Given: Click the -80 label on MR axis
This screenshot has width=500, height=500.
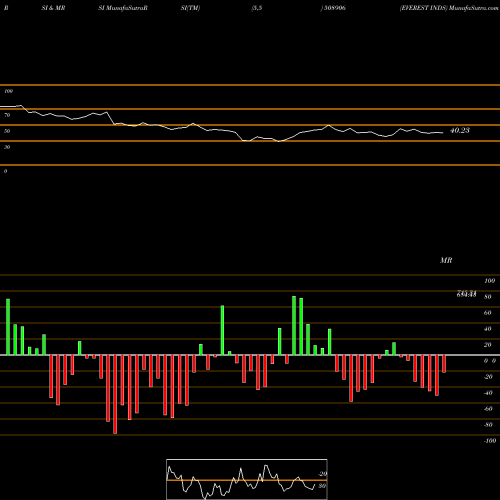Looking at the screenshot, I should coord(488,425).
